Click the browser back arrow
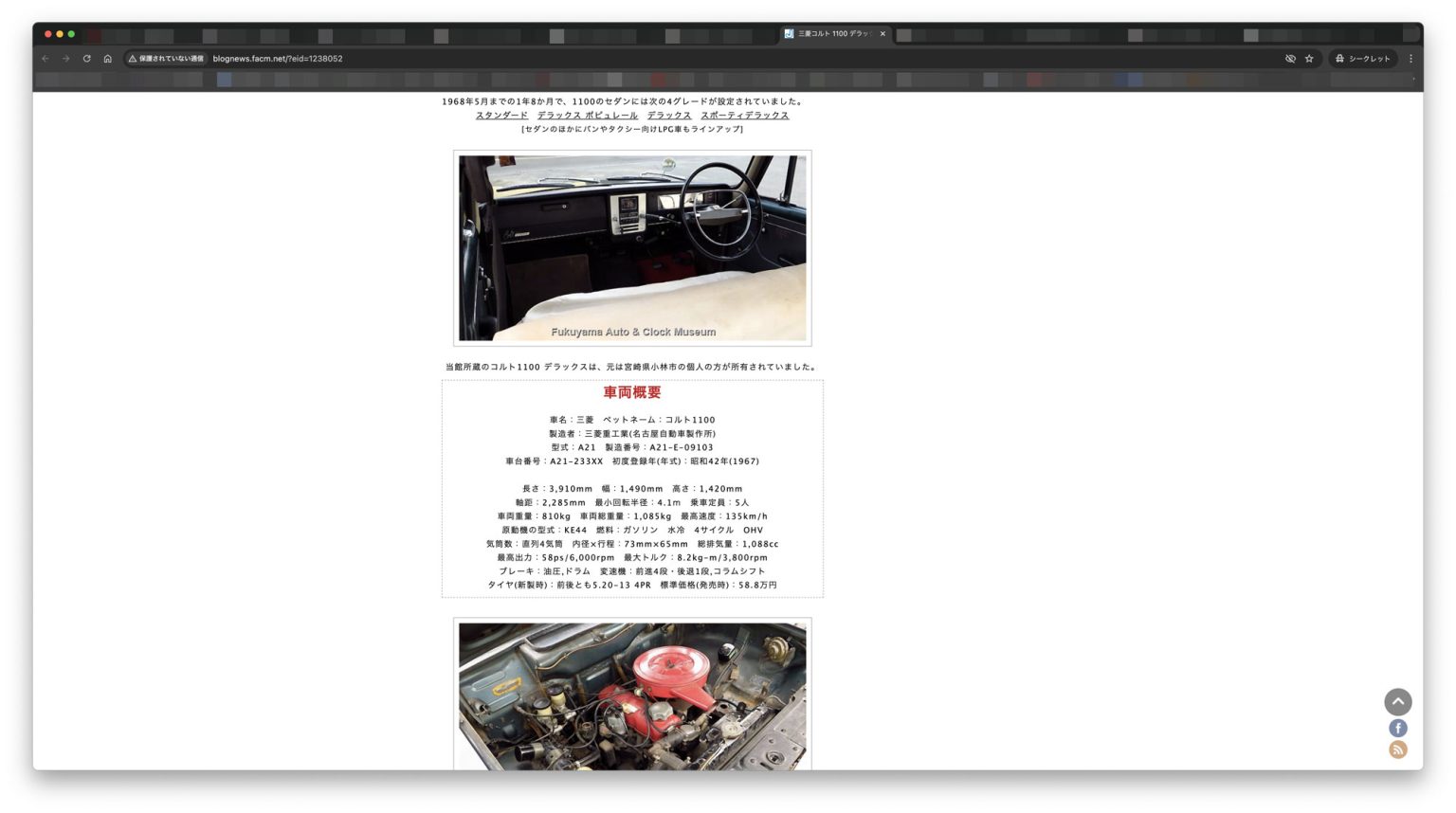Image resolution: width=1456 pixels, height=813 pixels. tap(45, 59)
